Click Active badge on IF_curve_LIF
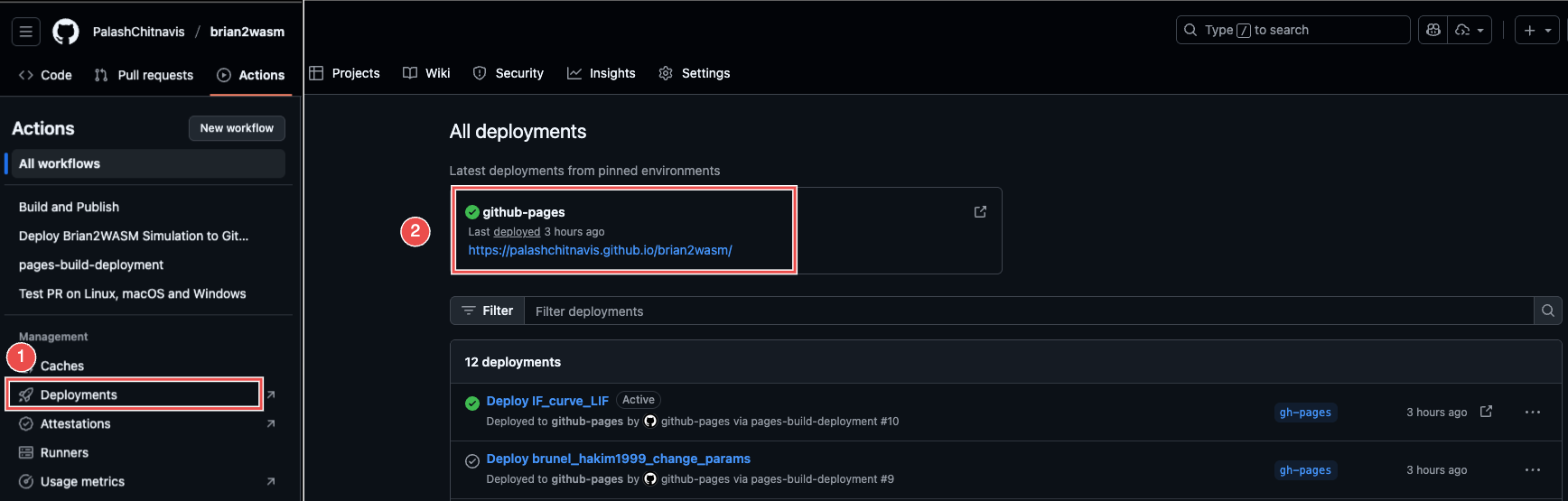 [639, 400]
